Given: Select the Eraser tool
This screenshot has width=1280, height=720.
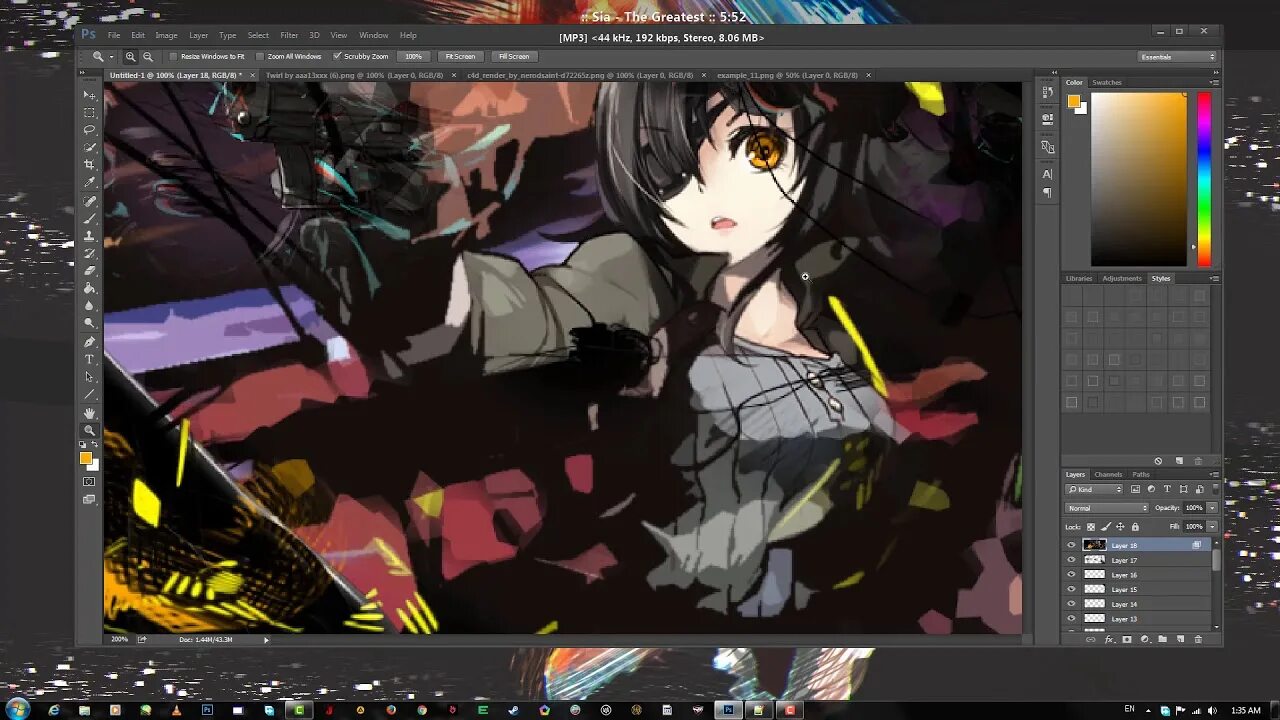Looking at the screenshot, I should 89,270.
